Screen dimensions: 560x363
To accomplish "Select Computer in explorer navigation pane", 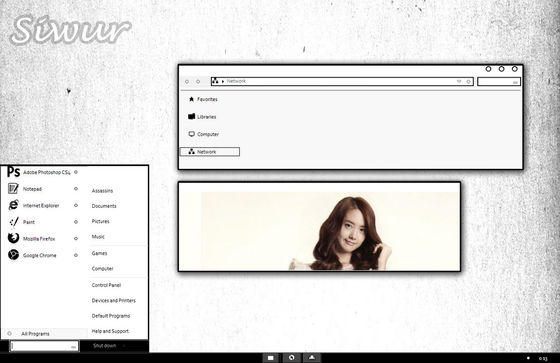I will click(x=204, y=134).
